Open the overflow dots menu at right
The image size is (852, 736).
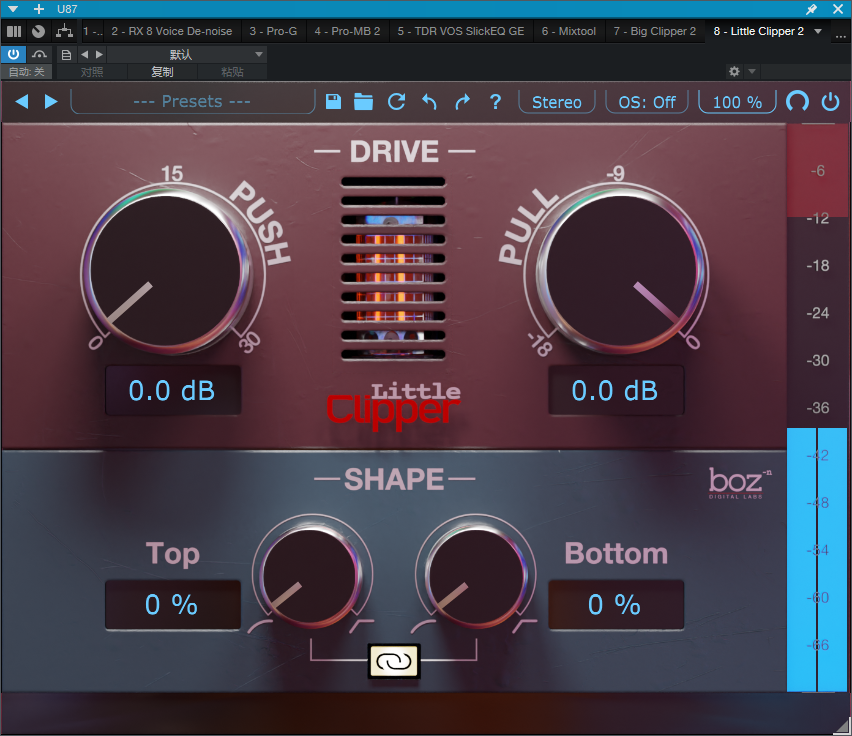click(841, 34)
